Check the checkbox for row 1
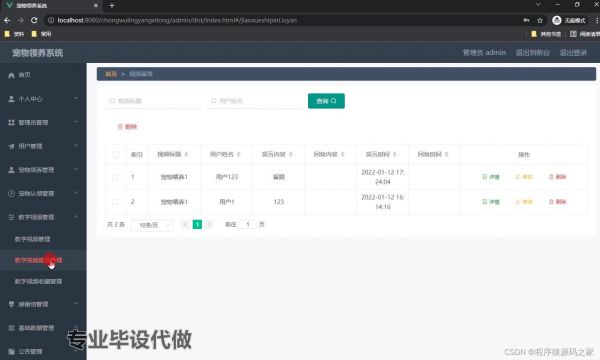 pyautogui.click(x=115, y=177)
